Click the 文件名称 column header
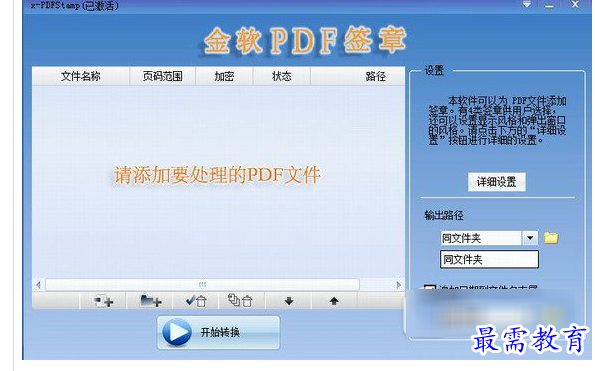Image resolution: width=595 pixels, height=371 pixels. point(81,76)
